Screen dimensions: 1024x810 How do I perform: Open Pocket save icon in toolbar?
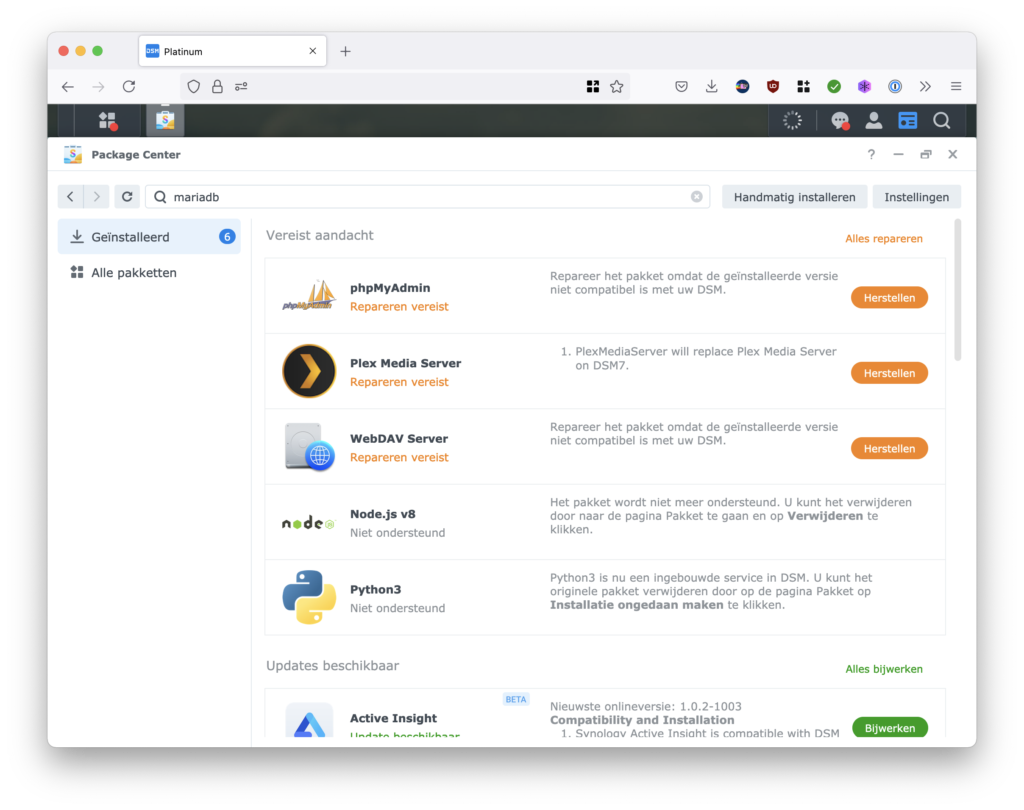tap(681, 86)
